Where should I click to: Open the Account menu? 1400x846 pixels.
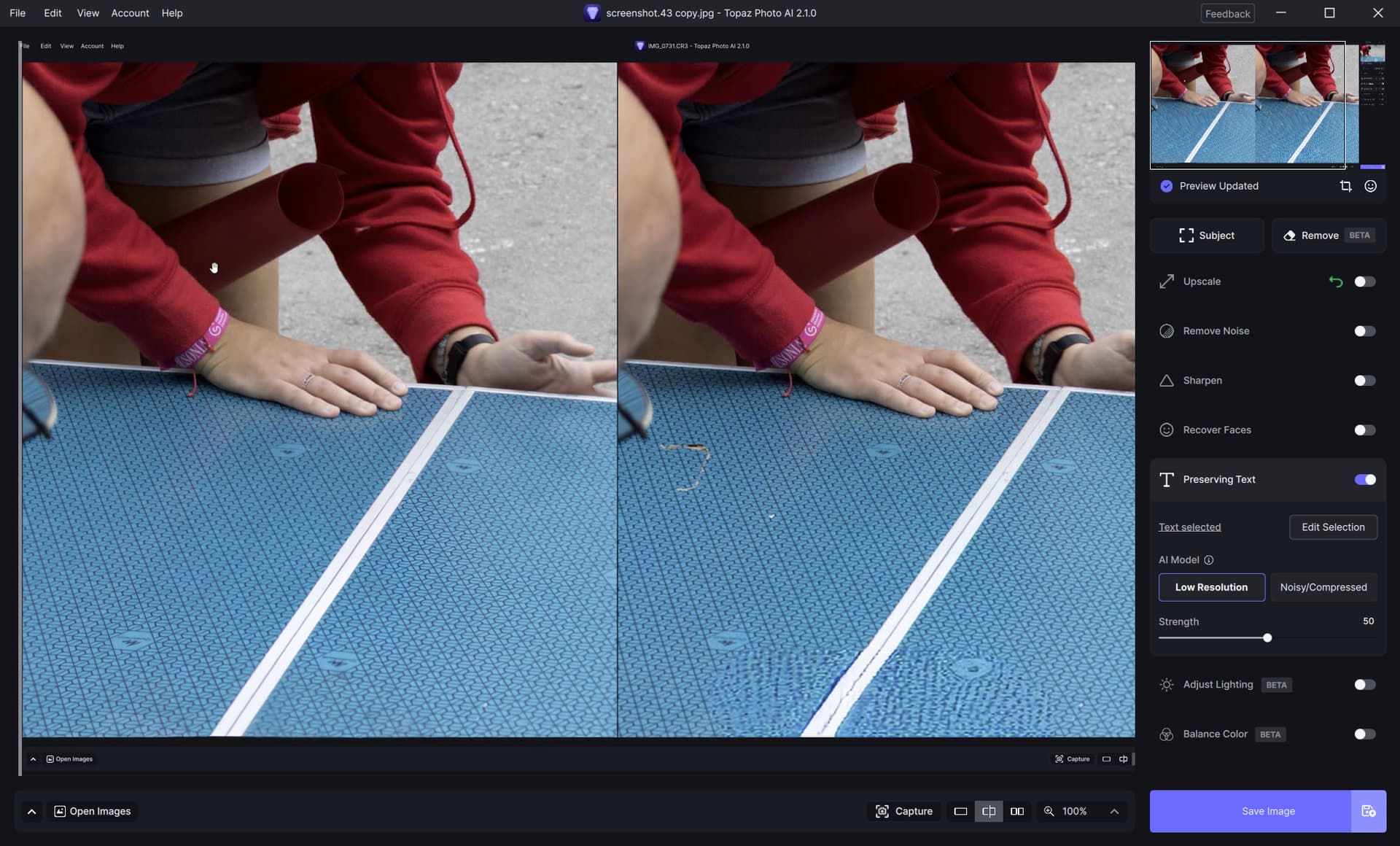tap(130, 13)
